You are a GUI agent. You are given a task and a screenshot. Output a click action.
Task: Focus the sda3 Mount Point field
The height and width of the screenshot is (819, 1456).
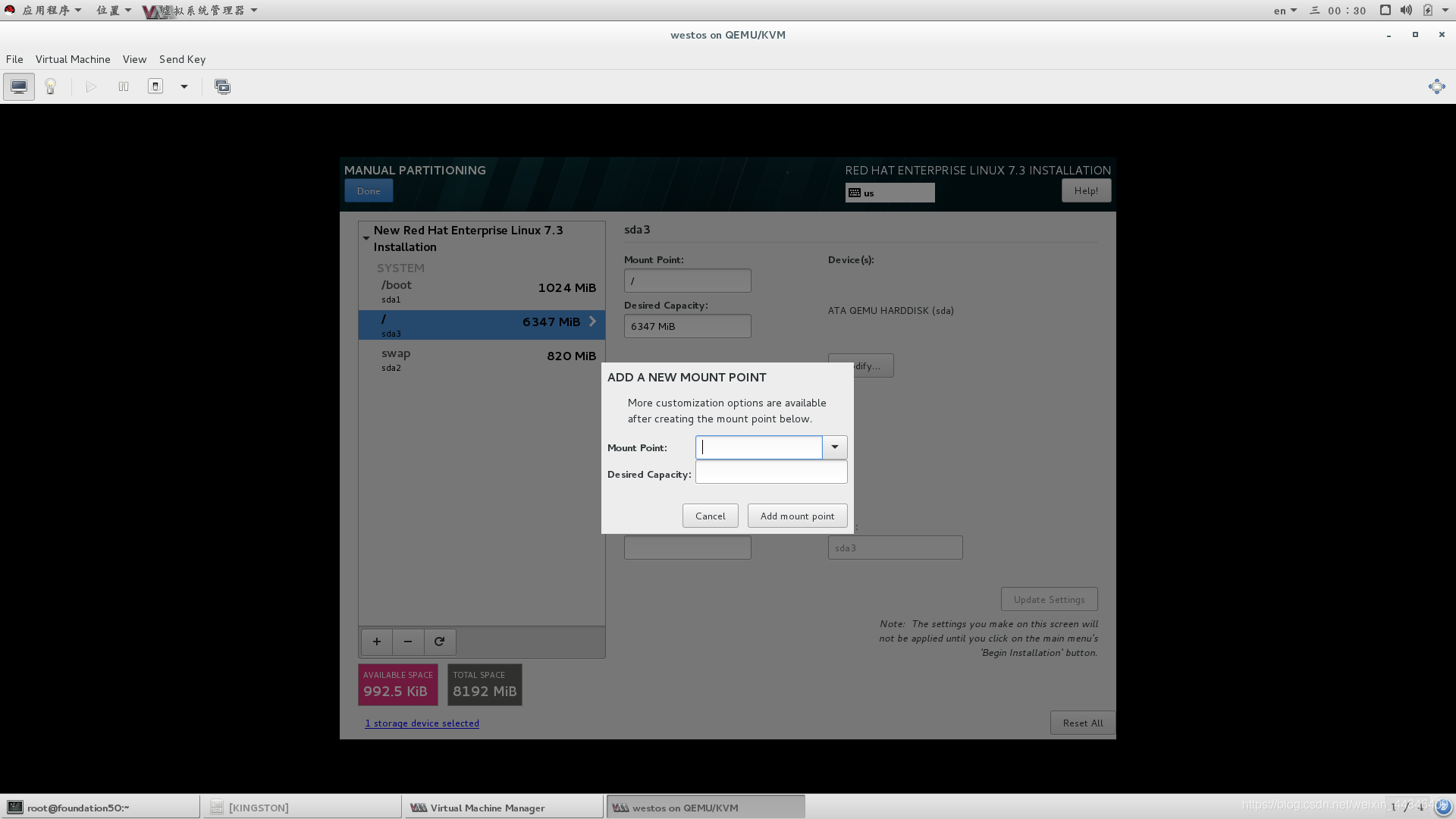687,281
